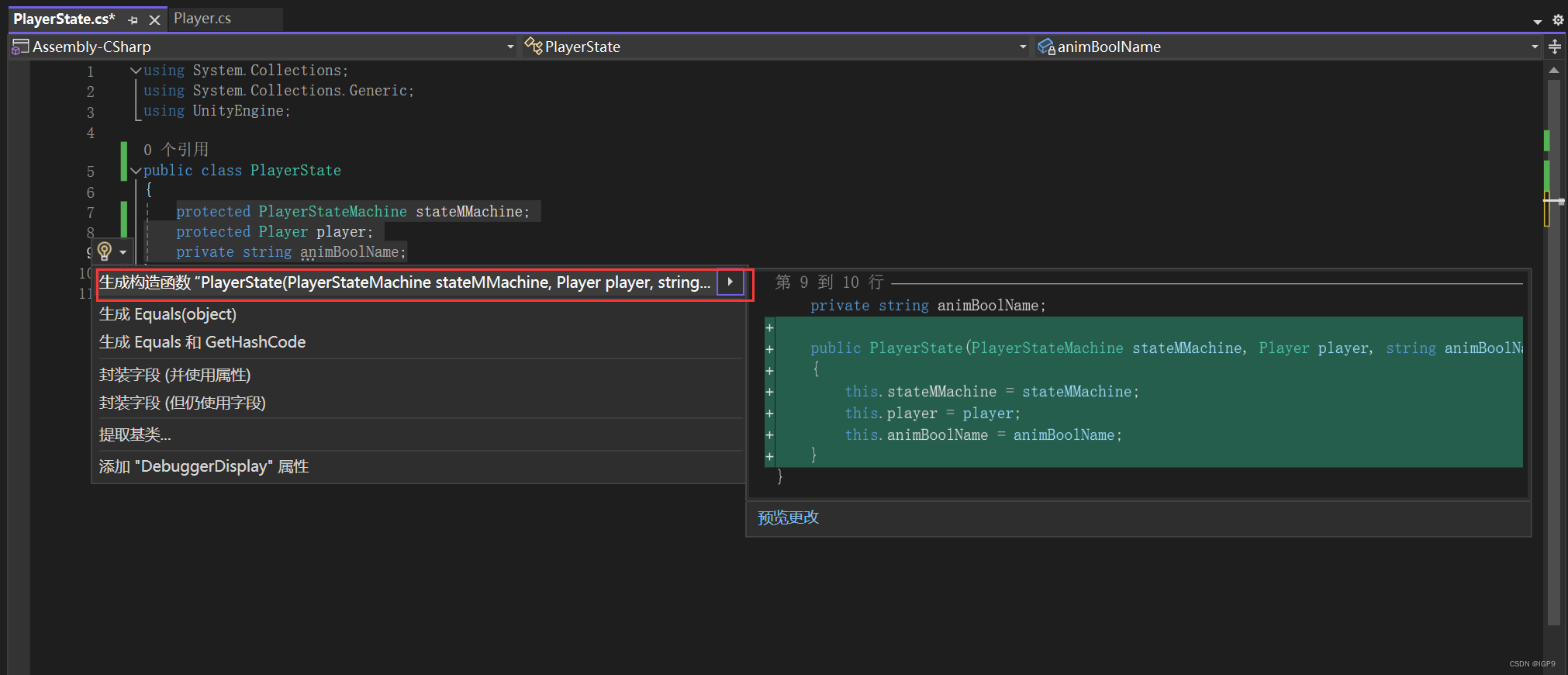Open the tab list dropdown arrow
This screenshot has width=1568, height=675.
1537,21
